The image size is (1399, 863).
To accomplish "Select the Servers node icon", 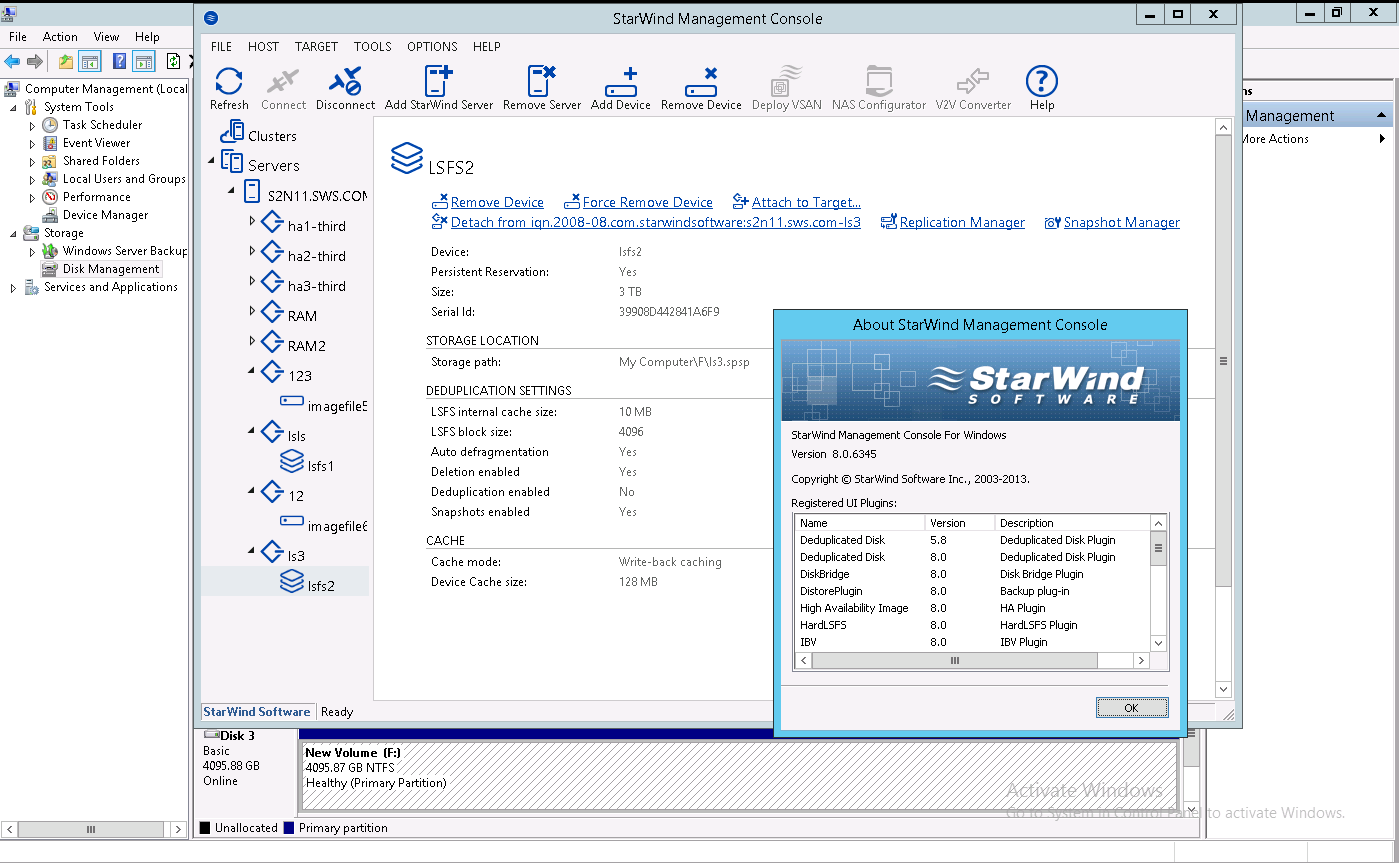I will [x=232, y=161].
